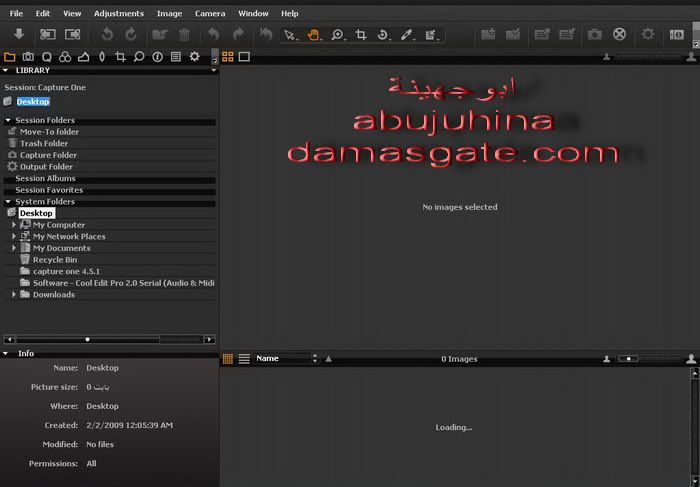The width and height of the screenshot is (700, 487).
Task: Click the Rotate Right toolbar icon
Action: coord(130,34)
